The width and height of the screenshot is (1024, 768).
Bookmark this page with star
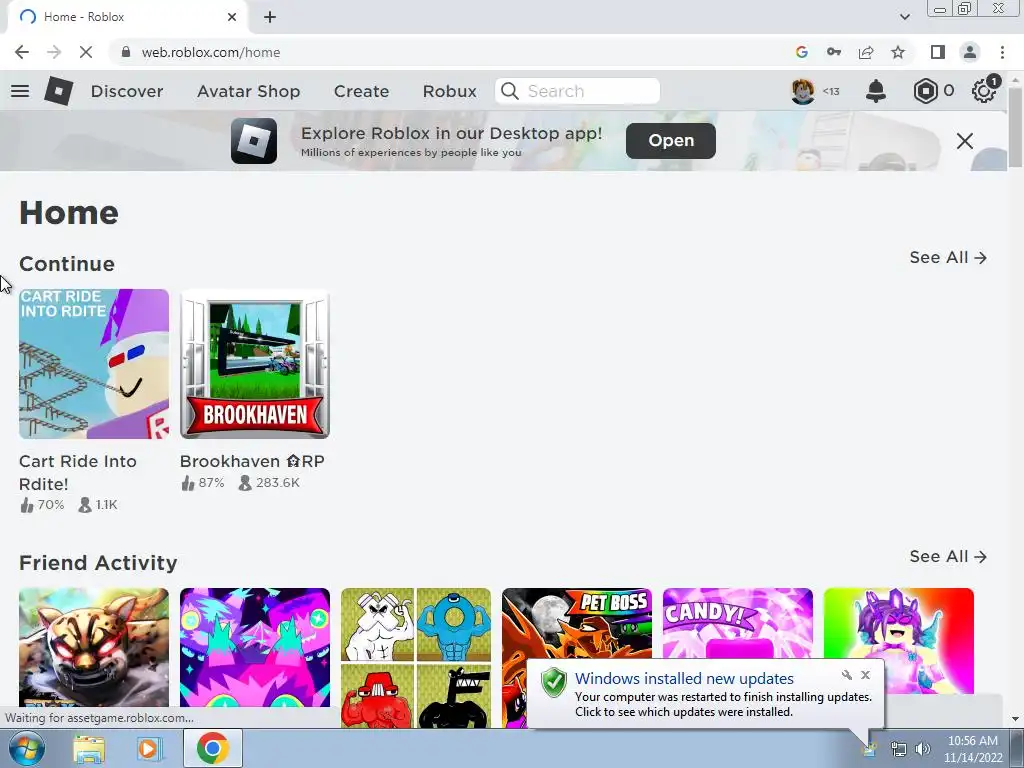898,52
